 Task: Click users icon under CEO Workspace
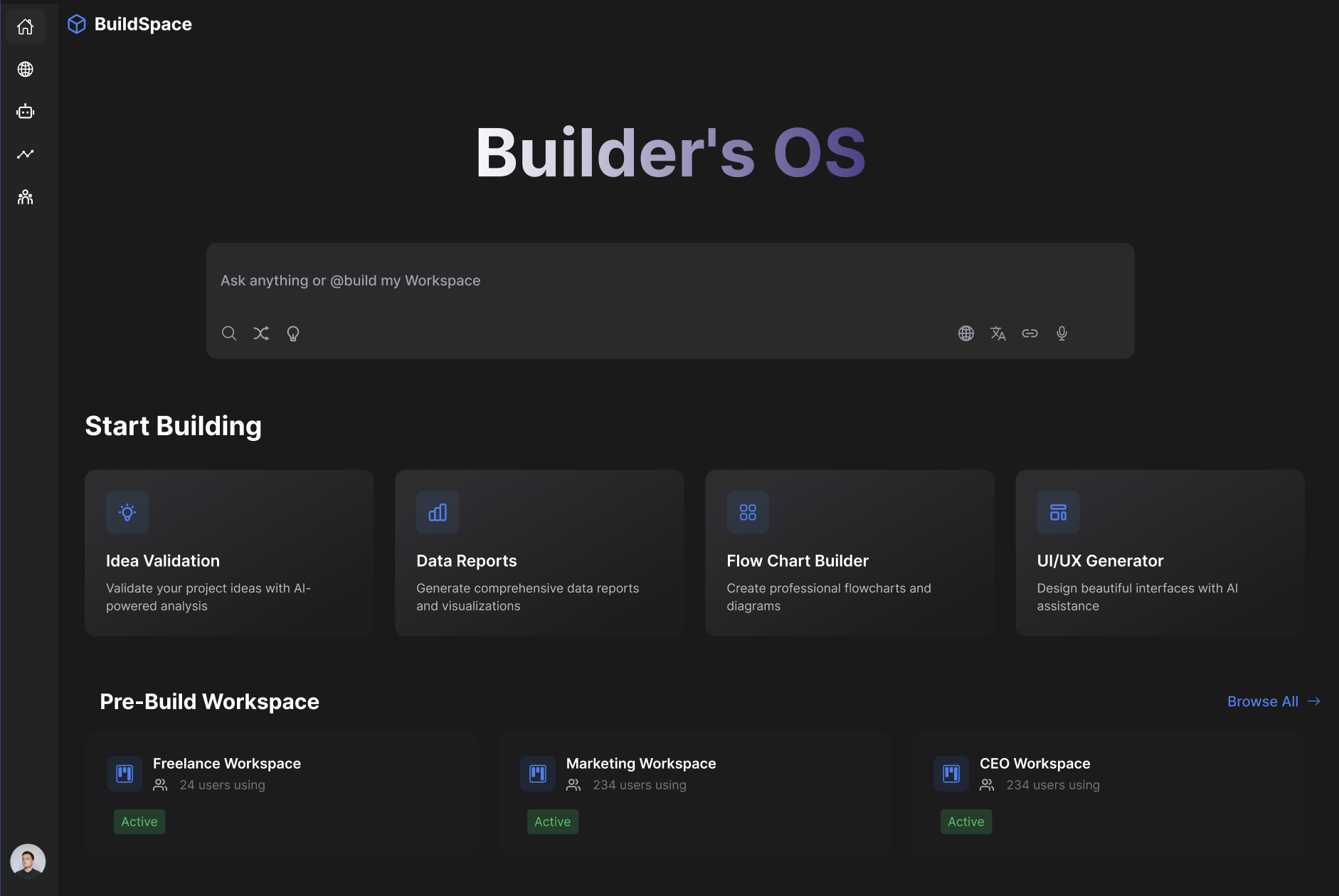pyautogui.click(x=987, y=785)
